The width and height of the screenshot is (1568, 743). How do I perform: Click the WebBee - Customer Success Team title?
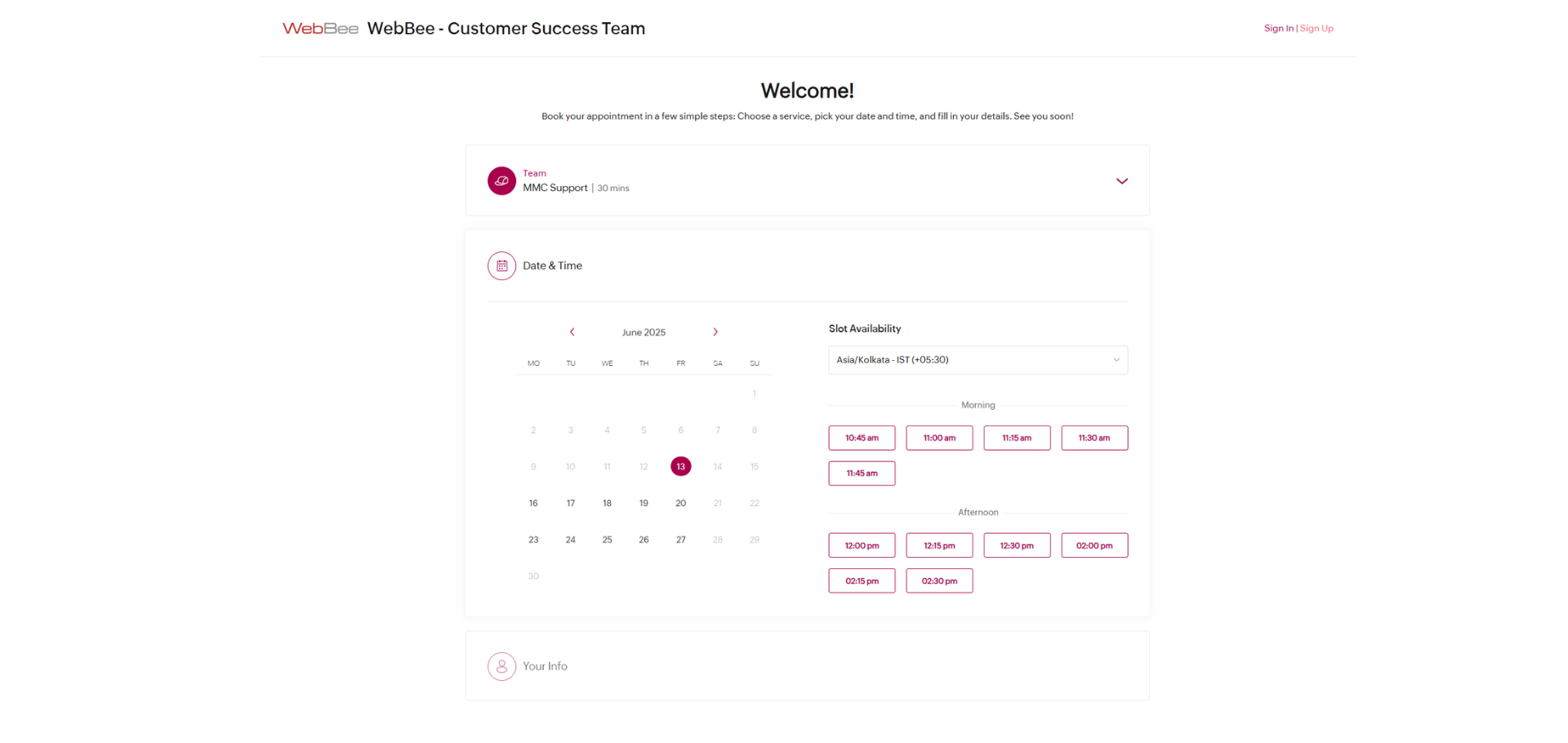(x=506, y=29)
